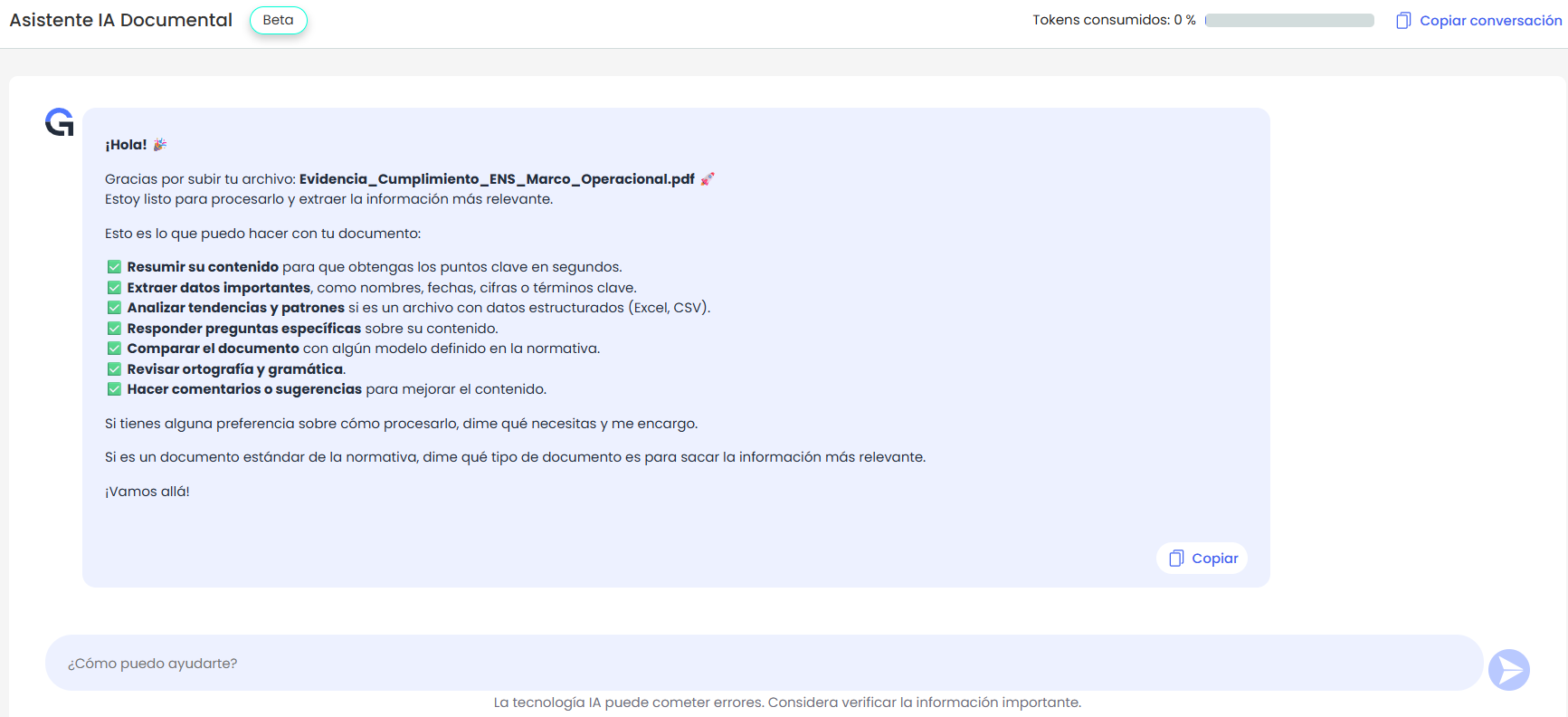Click the checkmark next to Hacer comentarios o sugerencias
1568x717 pixels.
point(114,389)
